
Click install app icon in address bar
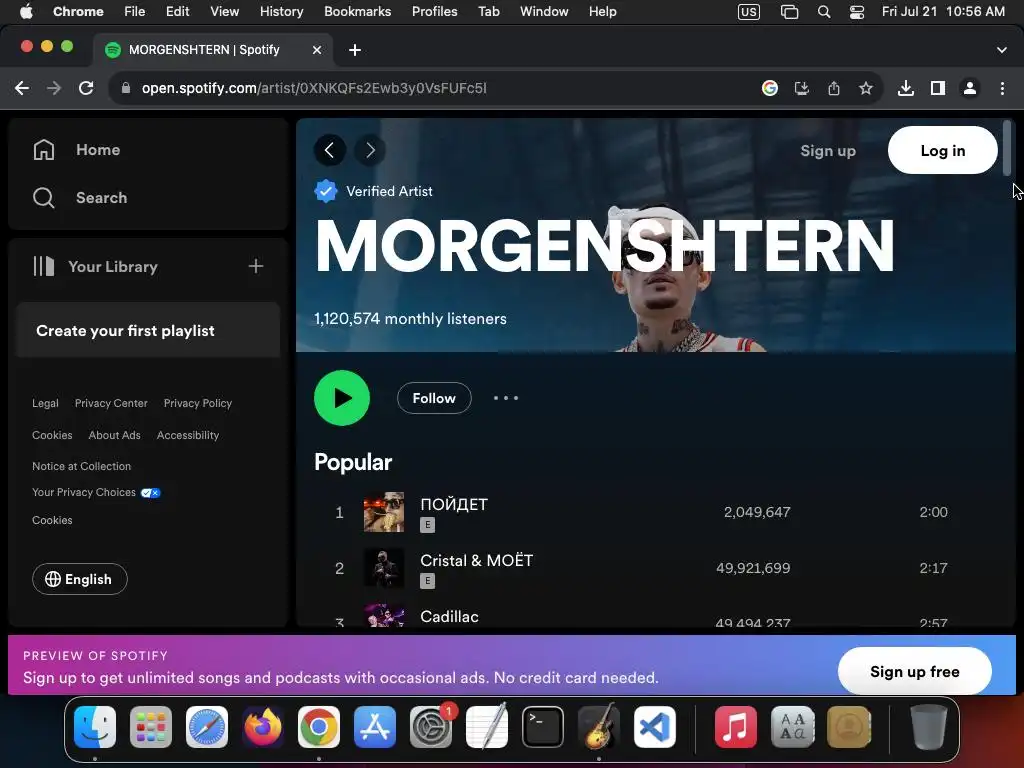[802, 88]
